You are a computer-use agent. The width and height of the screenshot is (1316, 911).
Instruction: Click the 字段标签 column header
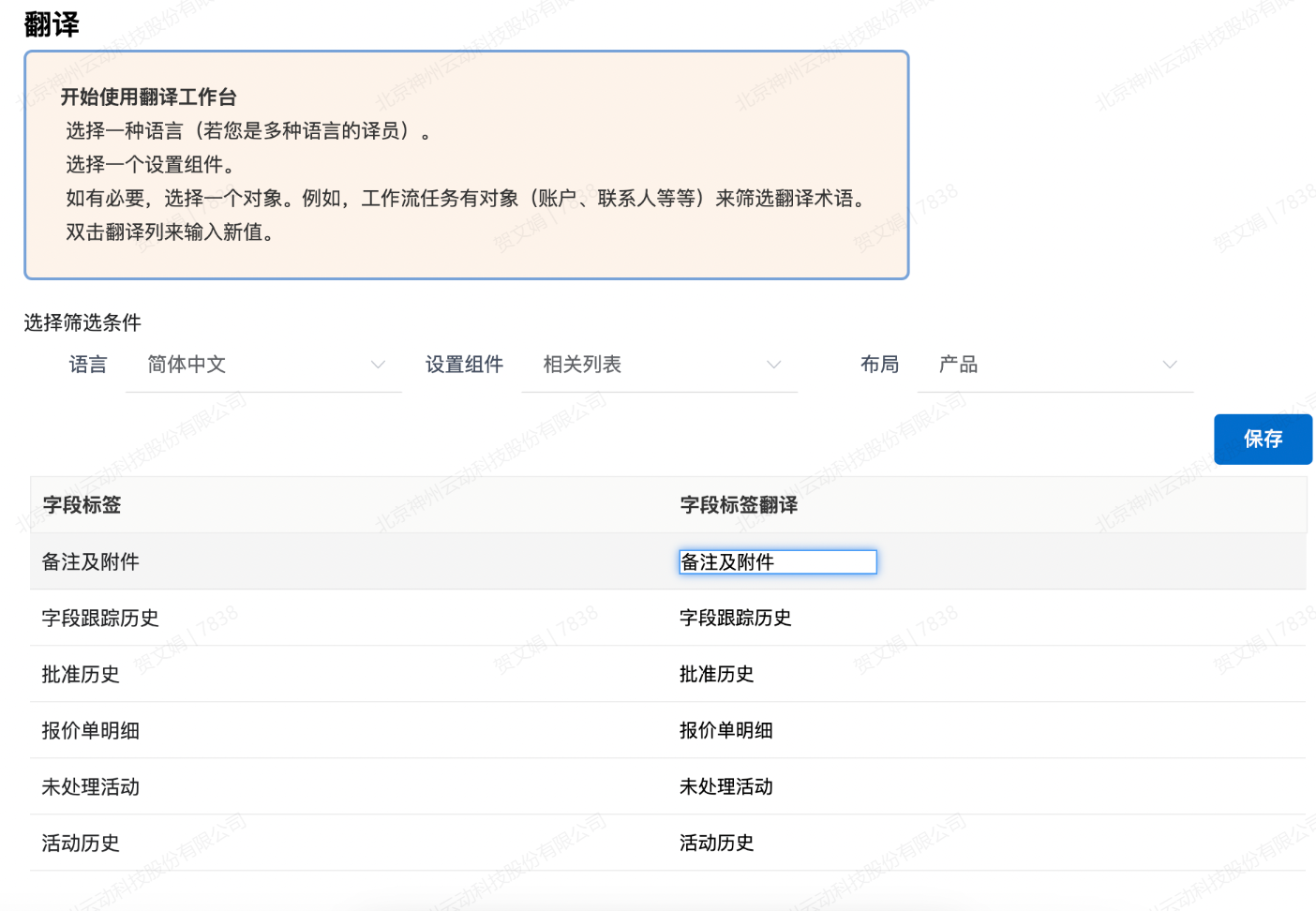click(82, 505)
